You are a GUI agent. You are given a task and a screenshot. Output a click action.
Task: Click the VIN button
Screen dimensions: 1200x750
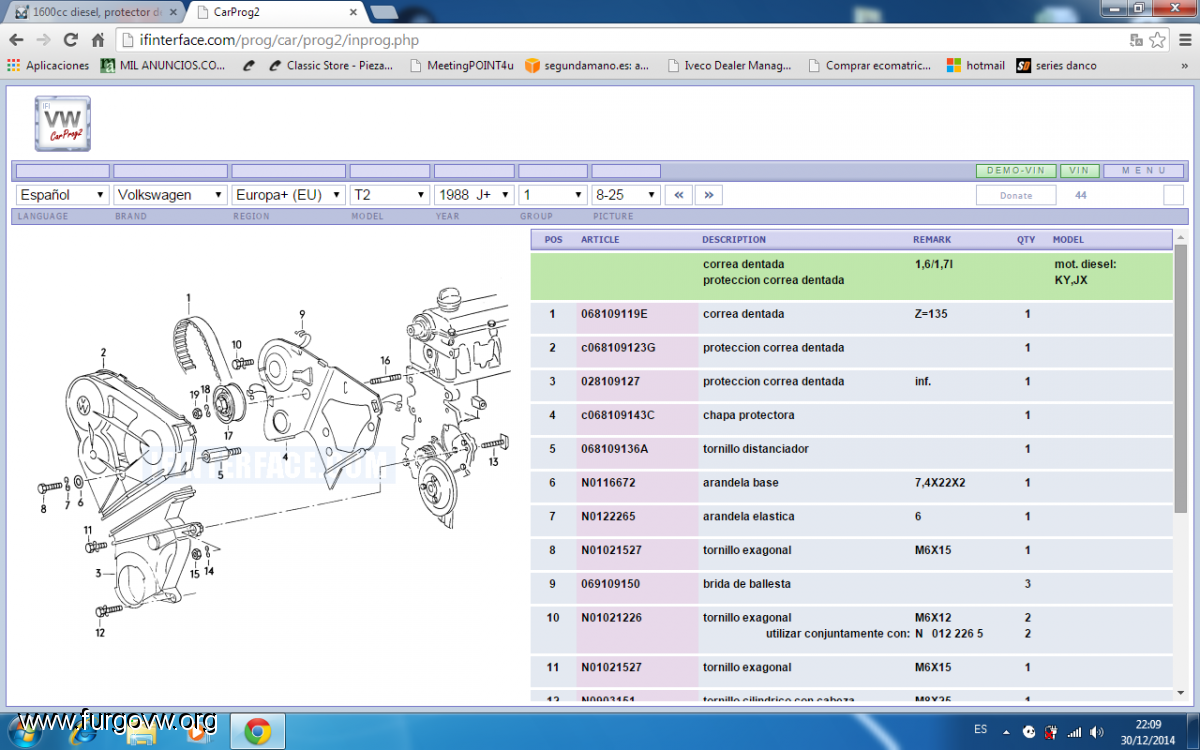pos(1079,171)
